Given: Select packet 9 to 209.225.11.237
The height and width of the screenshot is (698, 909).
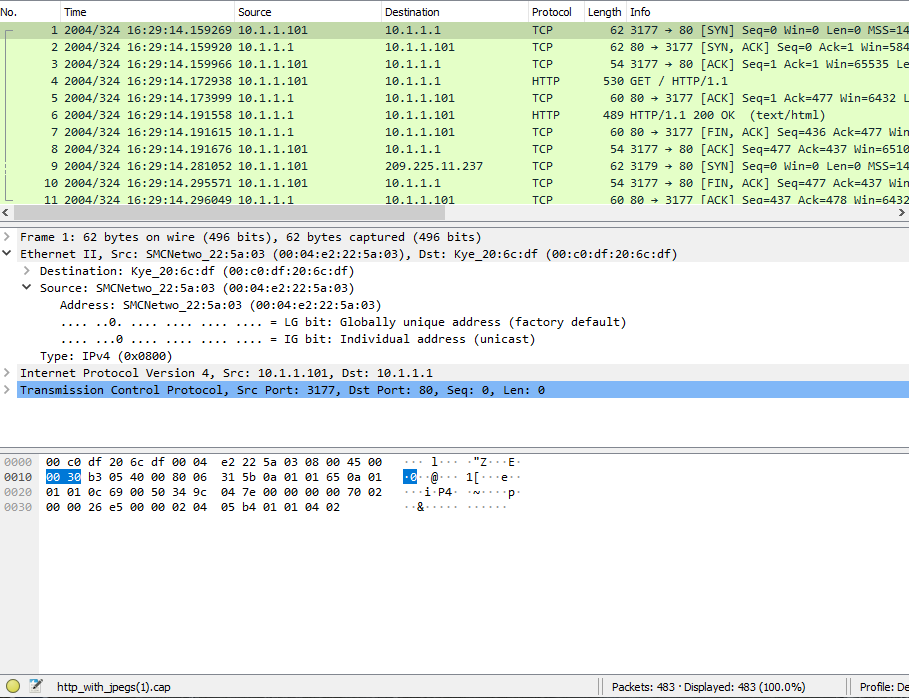Looking at the screenshot, I should (x=454, y=166).
